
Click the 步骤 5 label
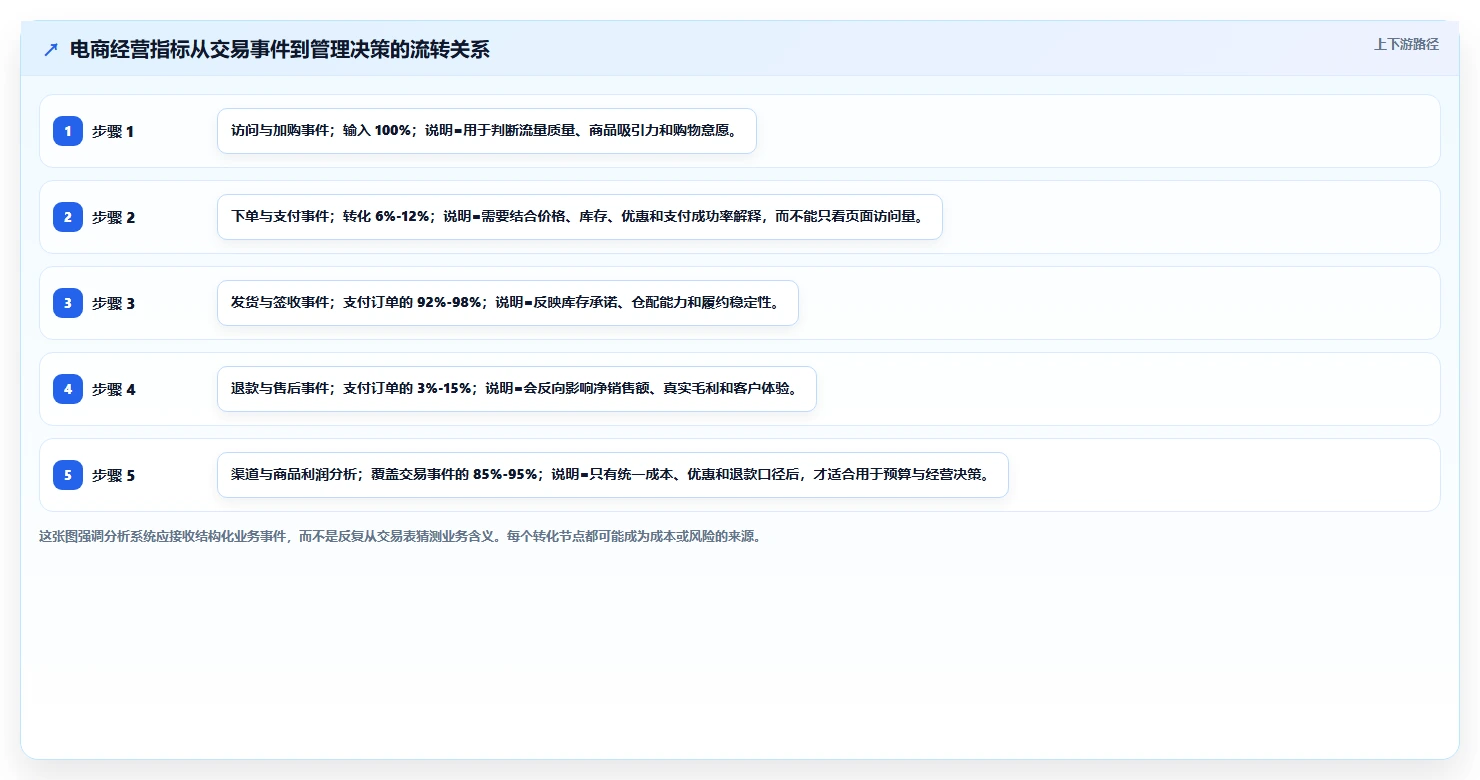[113, 475]
